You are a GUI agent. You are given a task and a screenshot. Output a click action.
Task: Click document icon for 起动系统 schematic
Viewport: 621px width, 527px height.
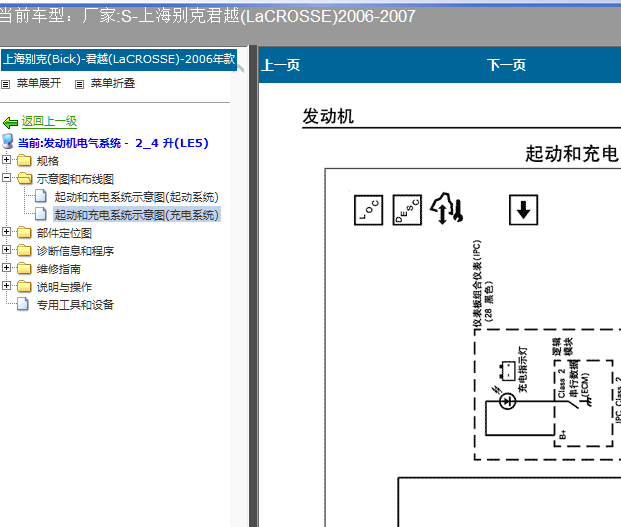(41, 196)
